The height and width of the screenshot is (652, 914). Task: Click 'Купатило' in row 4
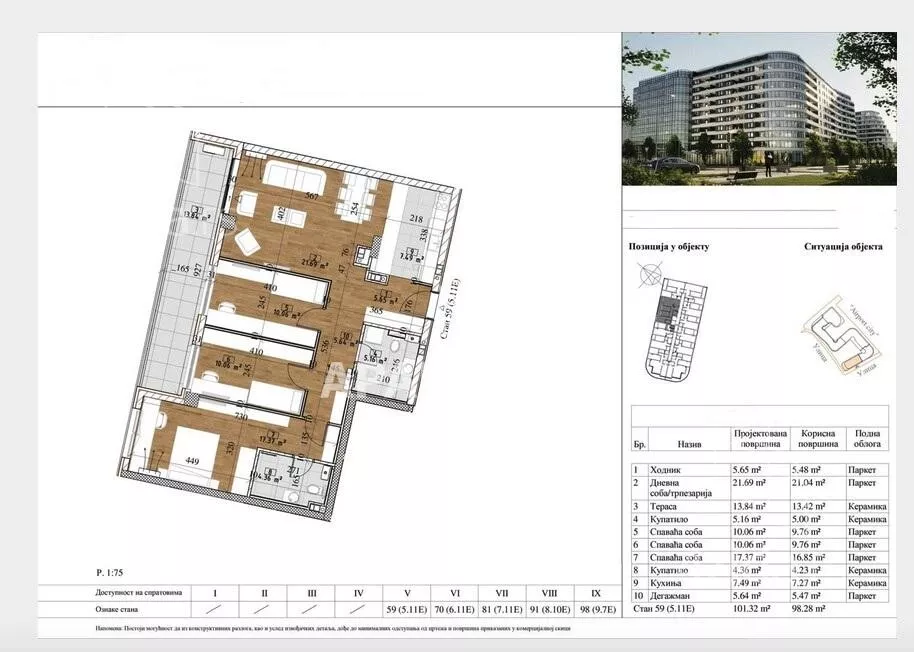point(669,519)
